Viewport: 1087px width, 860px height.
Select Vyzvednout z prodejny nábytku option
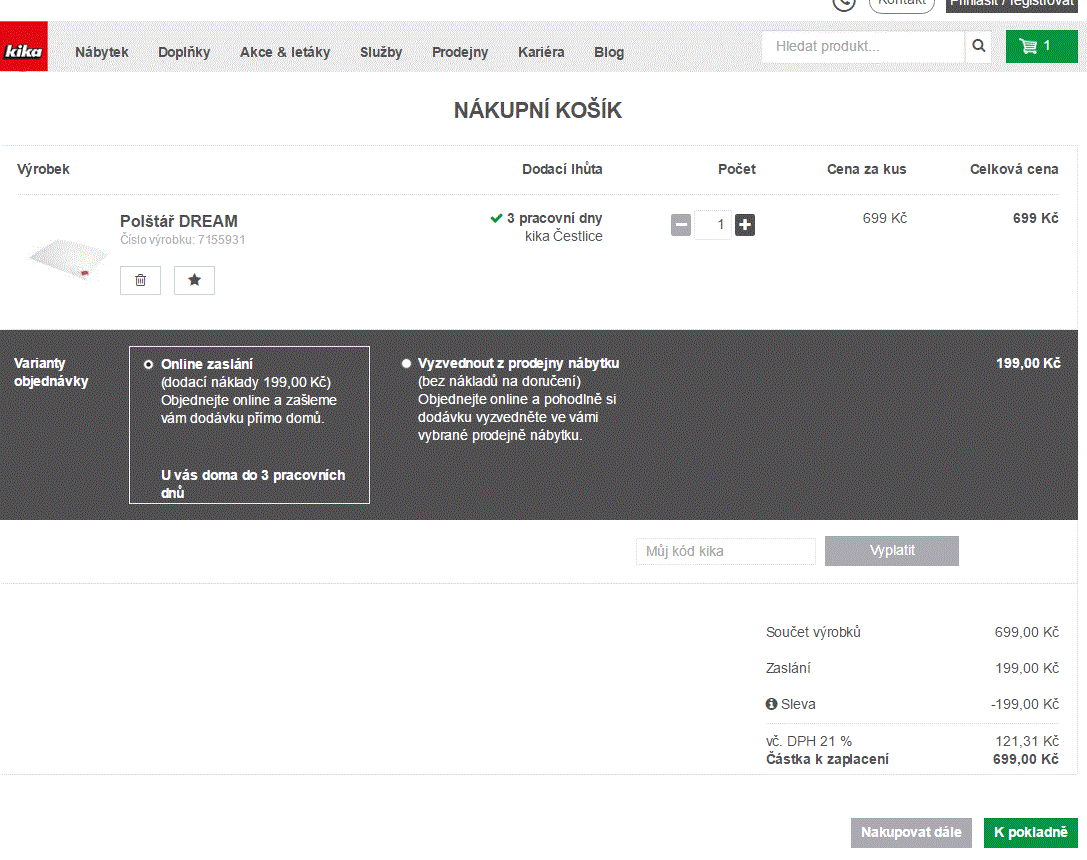(x=406, y=363)
